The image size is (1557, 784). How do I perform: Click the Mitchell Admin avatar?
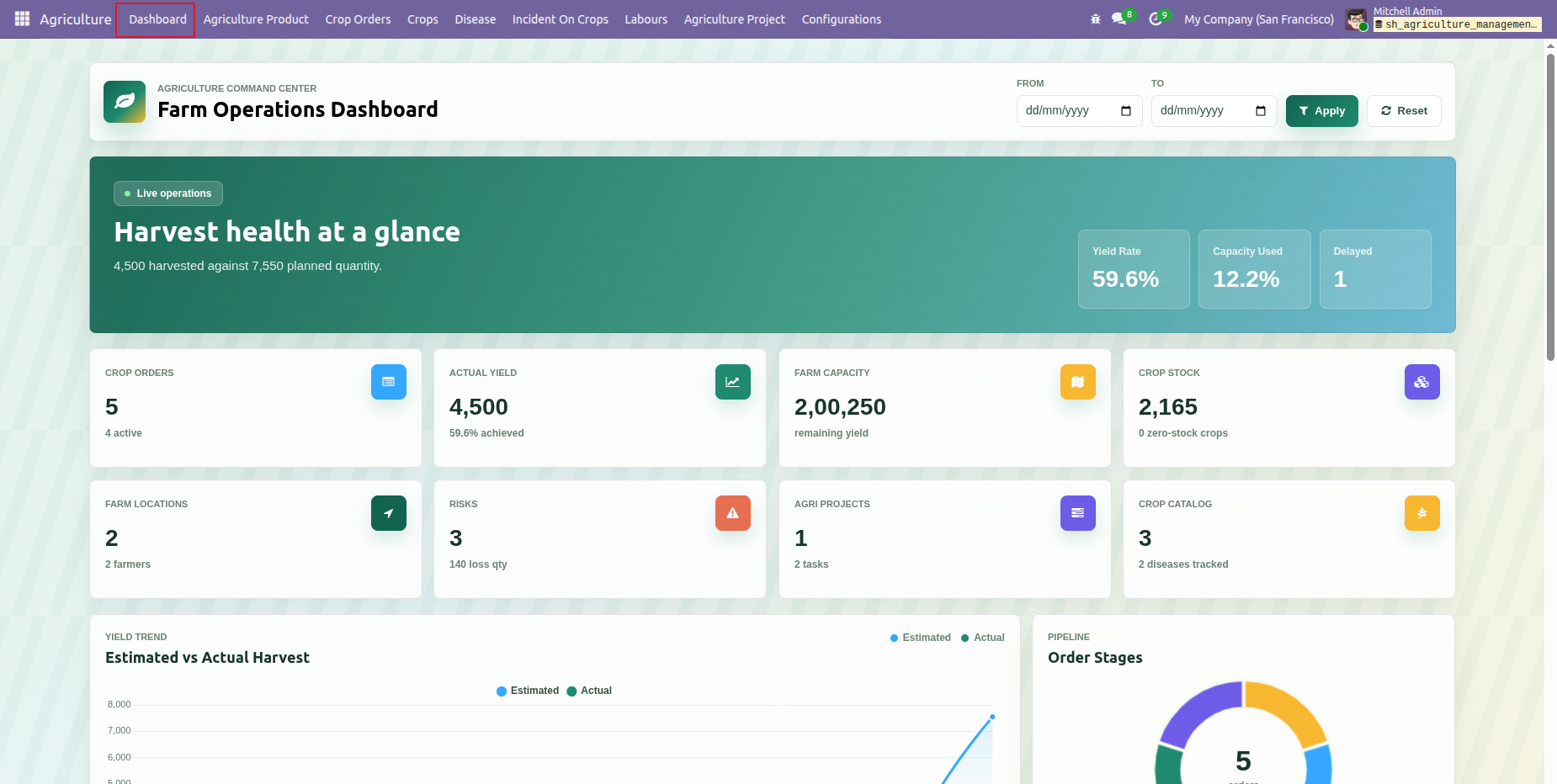point(1356,19)
